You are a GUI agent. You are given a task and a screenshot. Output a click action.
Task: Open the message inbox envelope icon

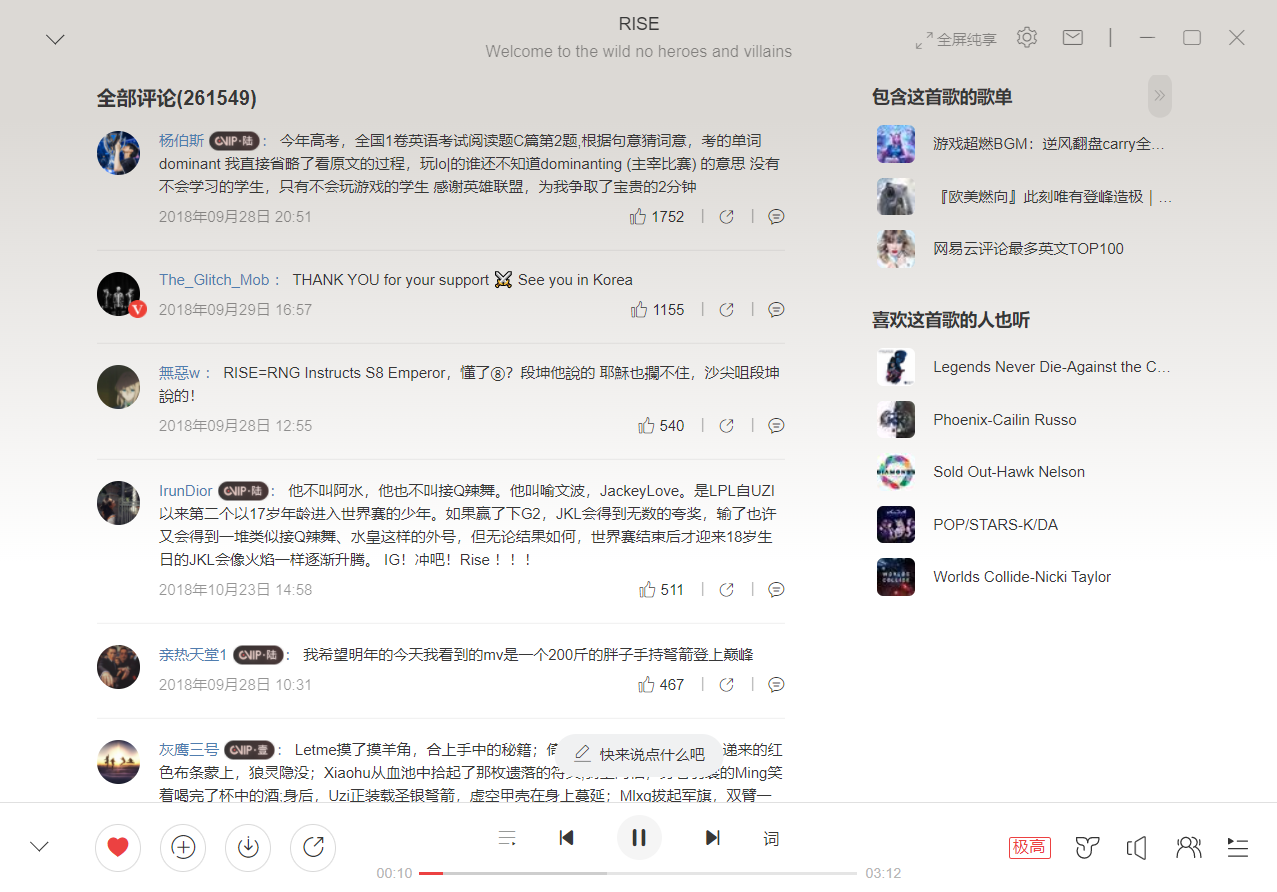tap(1072, 37)
